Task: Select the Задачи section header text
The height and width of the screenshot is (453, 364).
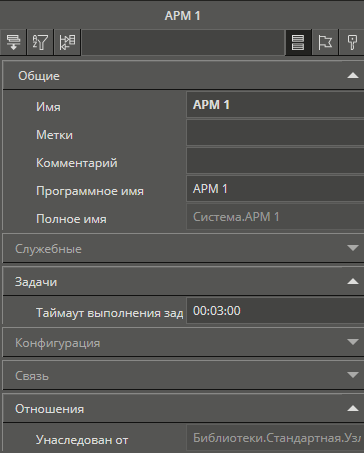Action: [x=36, y=282]
